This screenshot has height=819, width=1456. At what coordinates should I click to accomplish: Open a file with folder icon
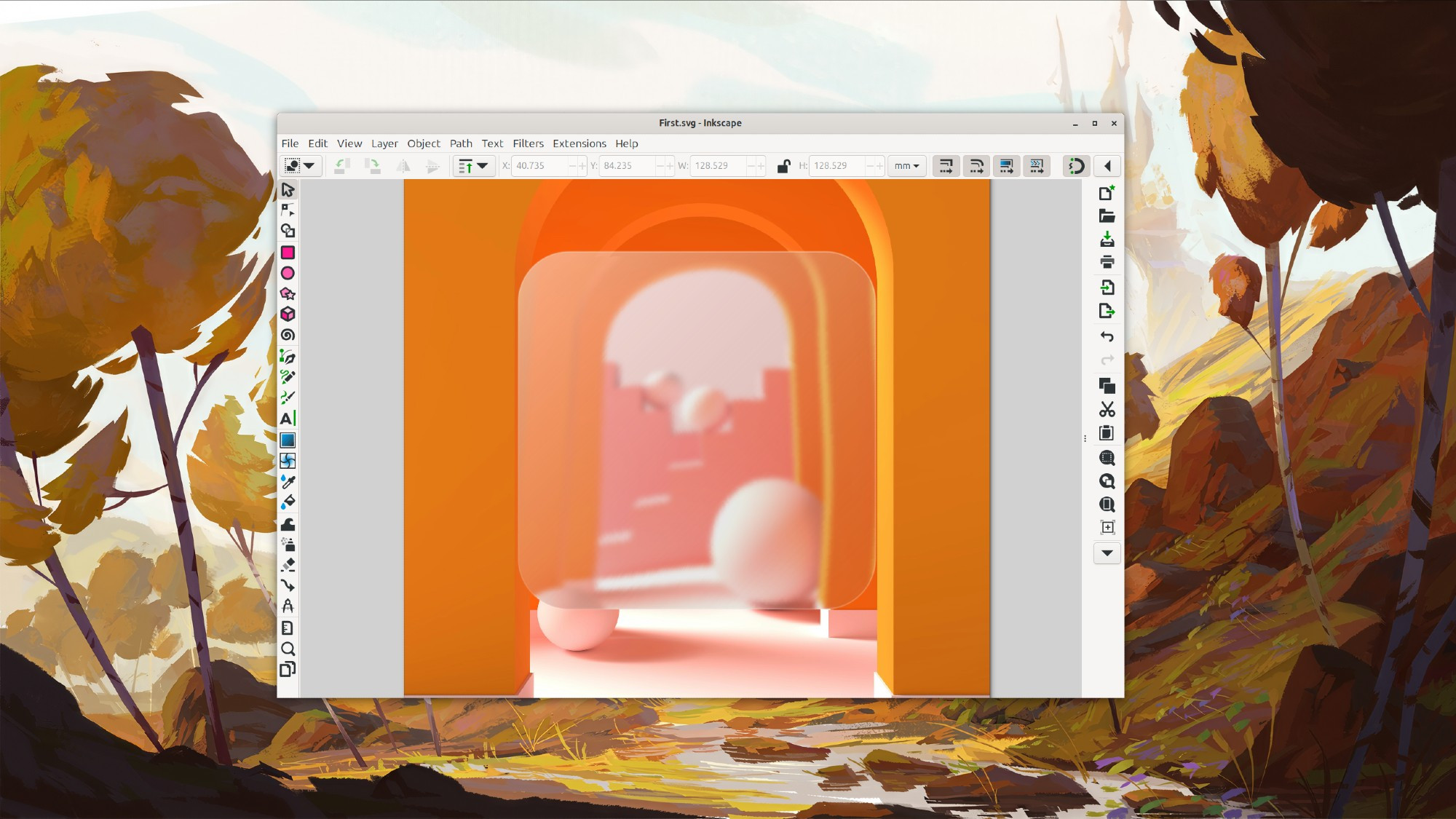[1107, 216]
